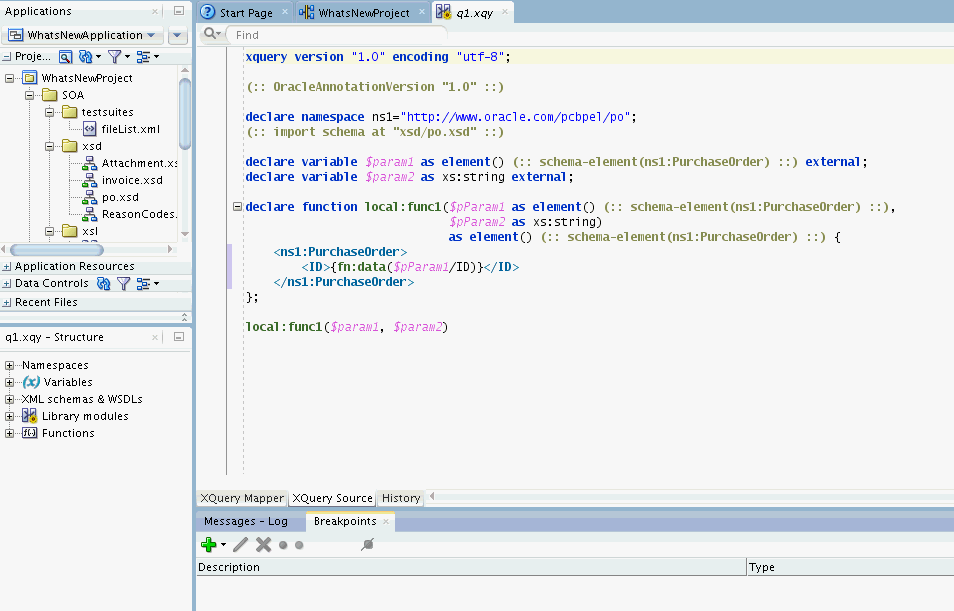The height and width of the screenshot is (611, 954).
Task: Click the Delete breakpoint X icon
Action: tap(264, 544)
